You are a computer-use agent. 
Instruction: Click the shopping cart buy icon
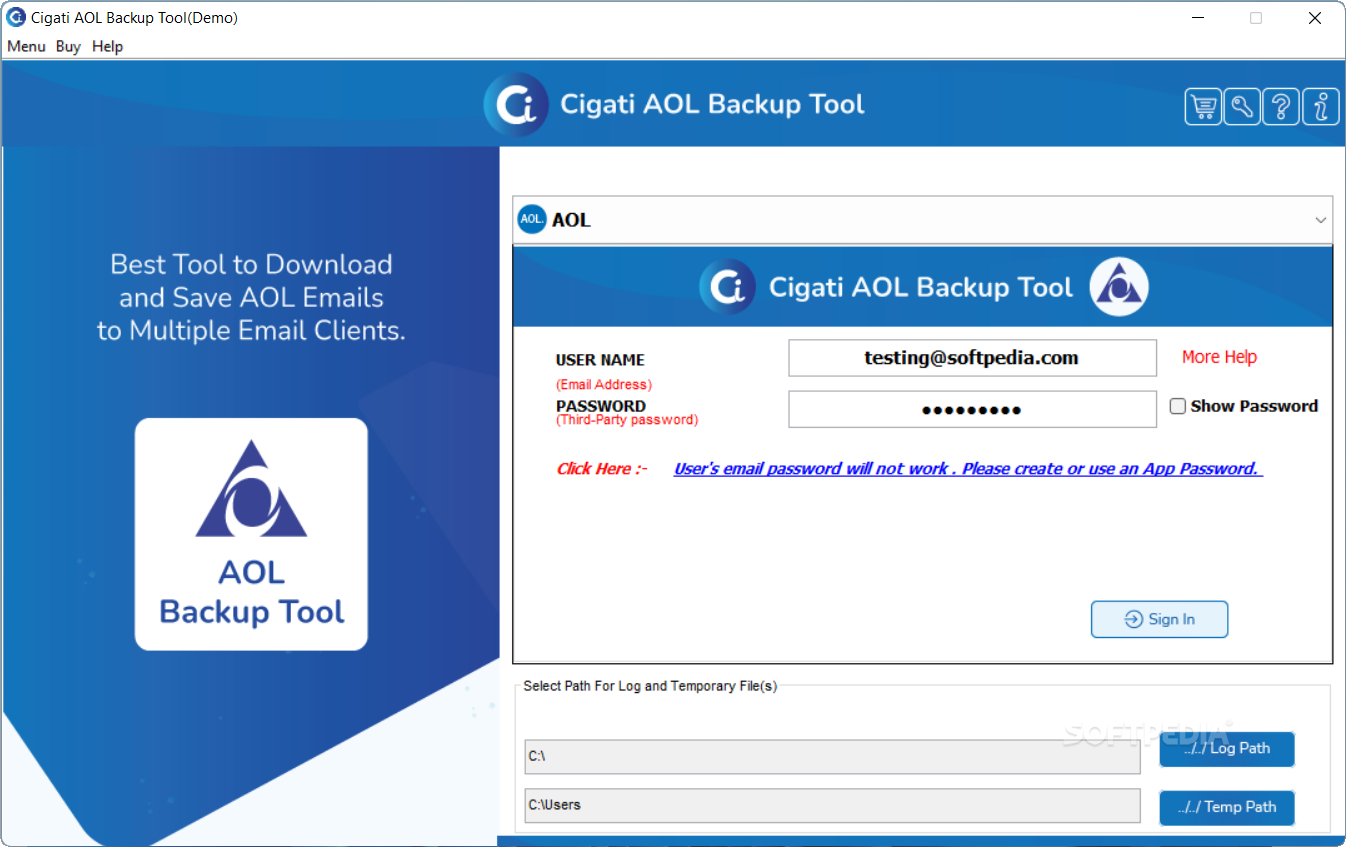click(x=1203, y=106)
